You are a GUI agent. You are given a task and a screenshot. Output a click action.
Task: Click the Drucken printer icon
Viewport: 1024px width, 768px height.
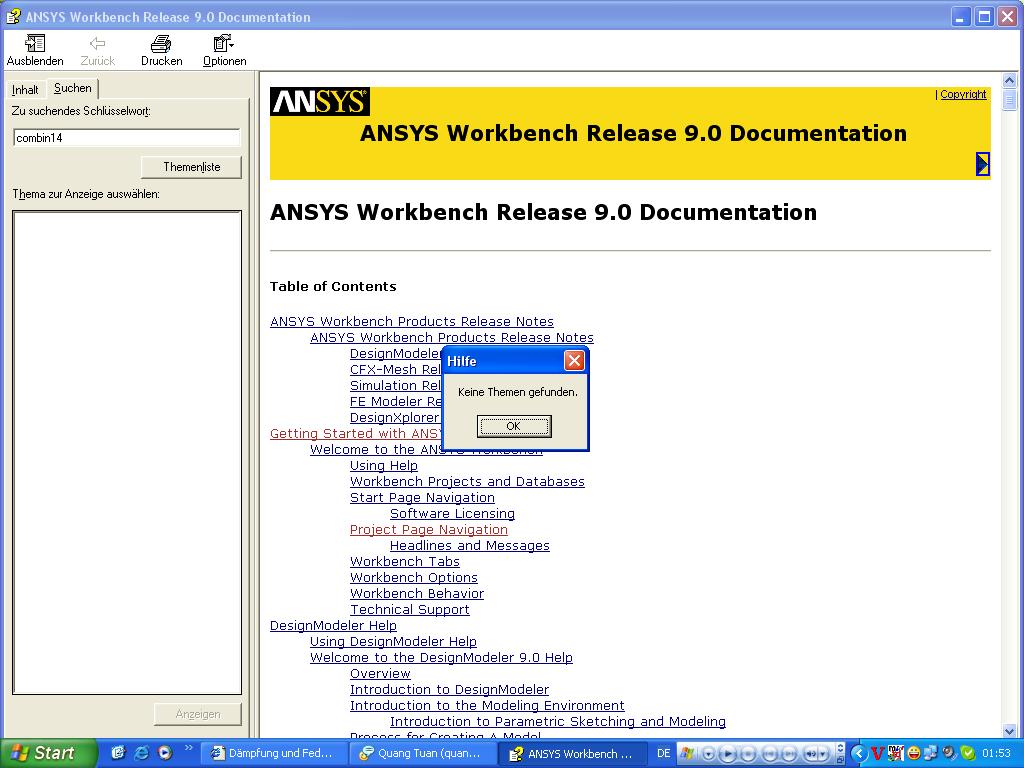tap(161, 44)
